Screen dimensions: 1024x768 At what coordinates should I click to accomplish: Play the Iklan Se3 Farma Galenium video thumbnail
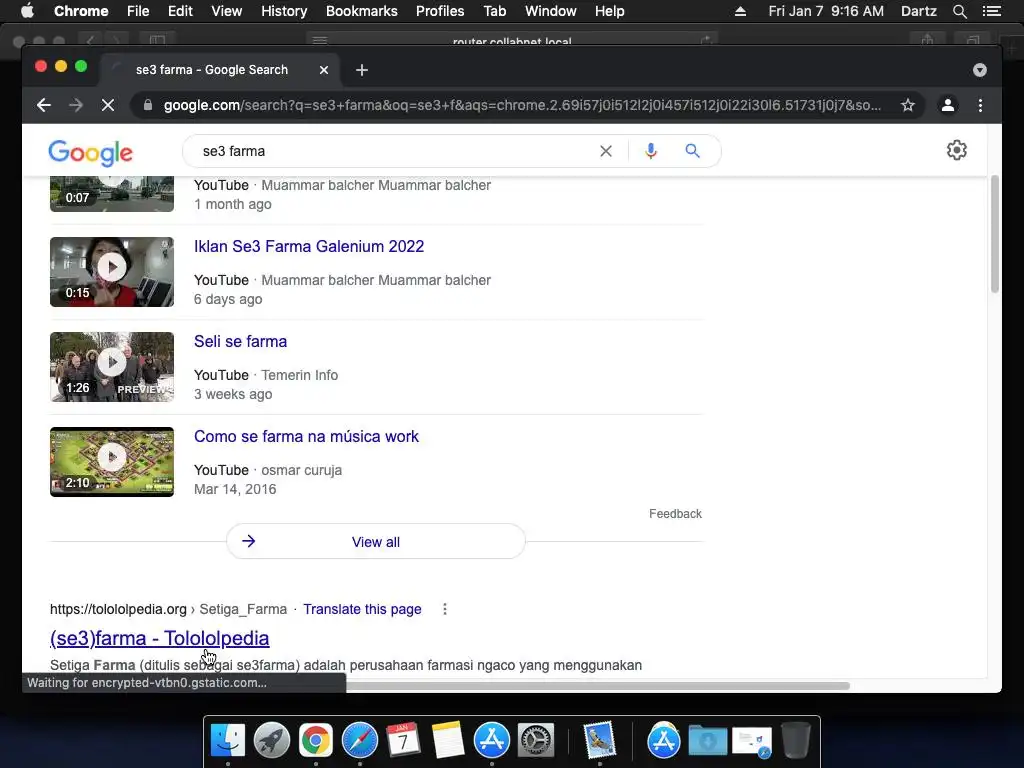pyautogui.click(x=112, y=272)
